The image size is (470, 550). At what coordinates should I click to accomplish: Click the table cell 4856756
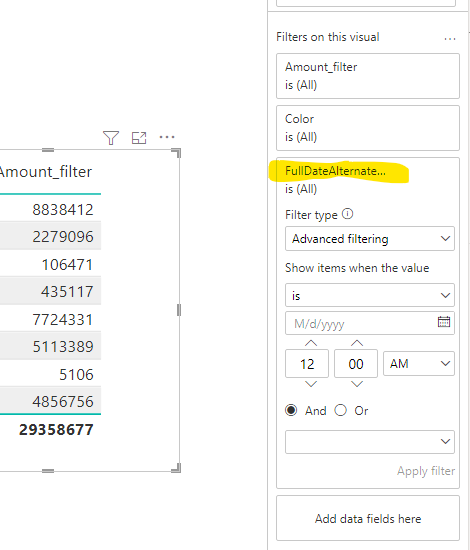point(63,402)
